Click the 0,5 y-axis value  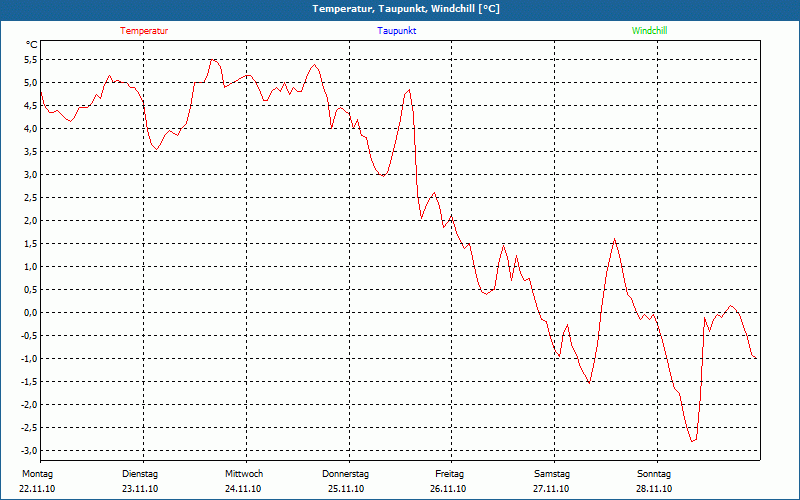click(x=31, y=289)
